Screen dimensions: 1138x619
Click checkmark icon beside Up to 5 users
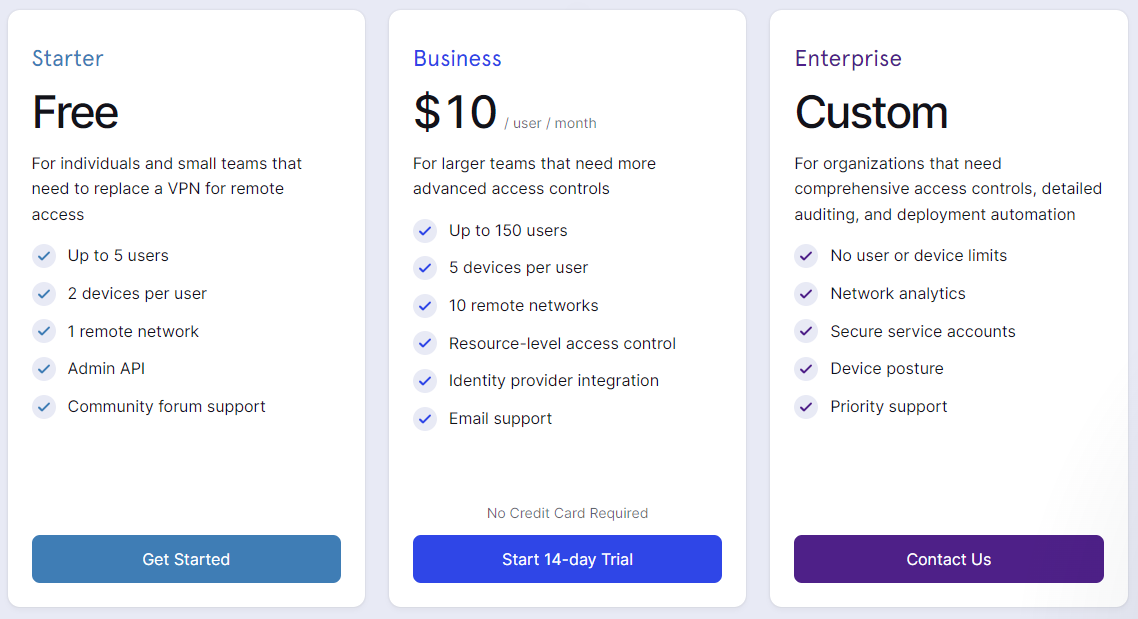(x=44, y=255)
